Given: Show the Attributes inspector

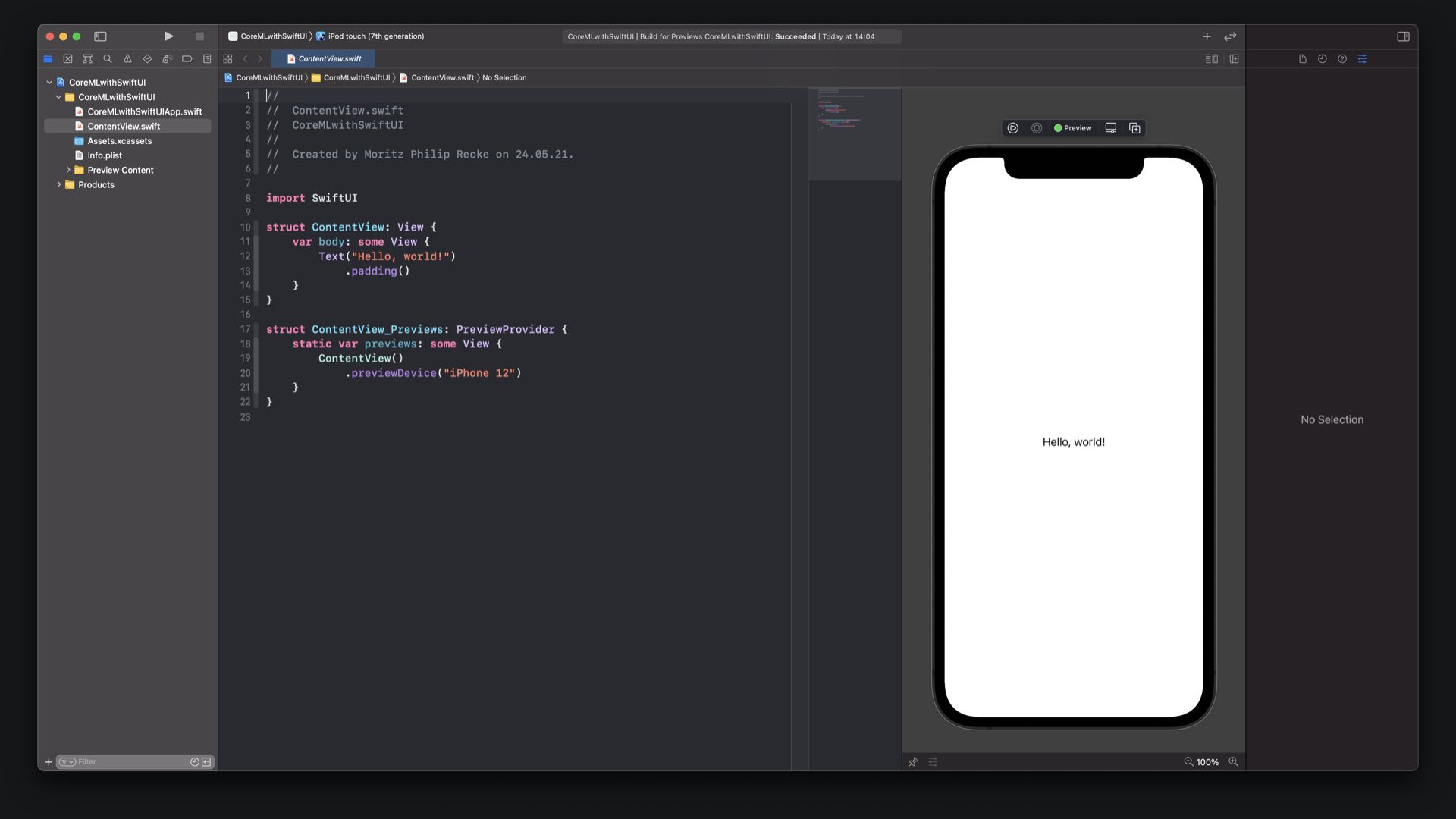Looking at the screenshot, I should [1362, 58].
